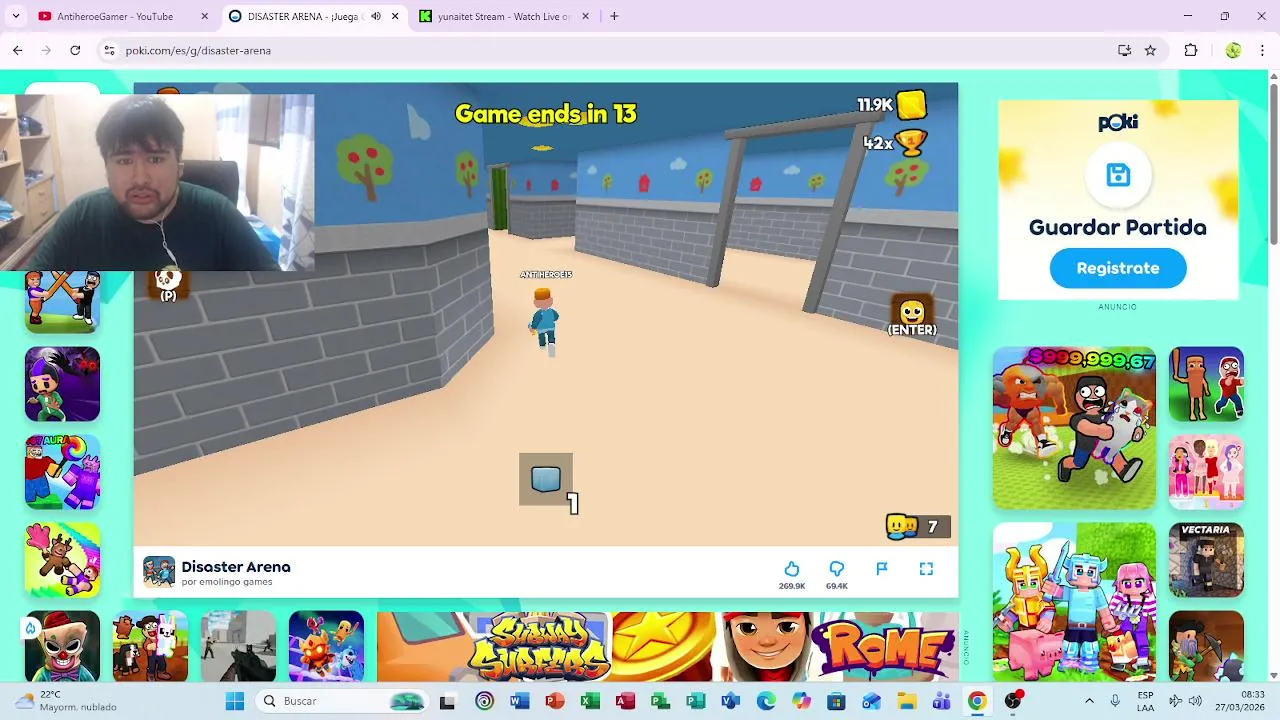Open File Explorer from the taskbar
The width and height of the screenshot is (1280, 720).
point(906,701)
